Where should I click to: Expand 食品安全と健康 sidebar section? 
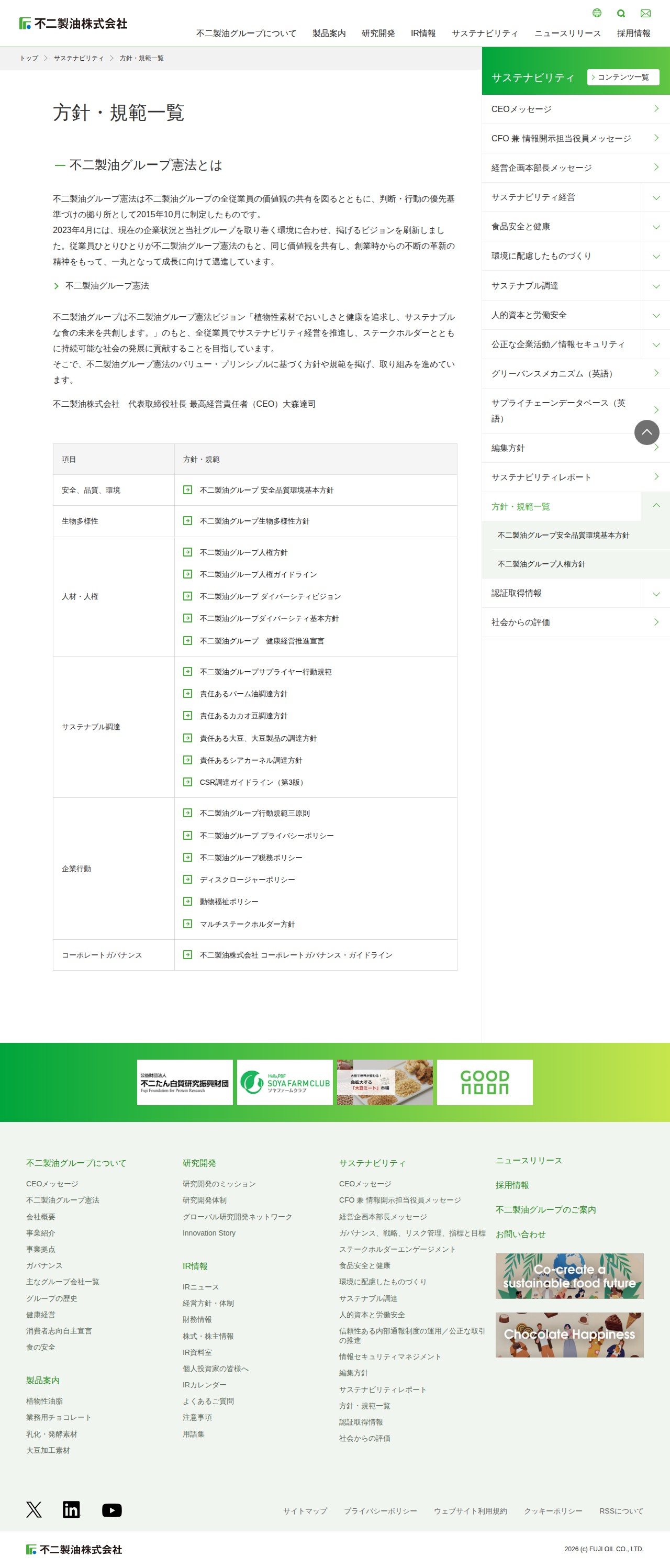tap(655, 227)
